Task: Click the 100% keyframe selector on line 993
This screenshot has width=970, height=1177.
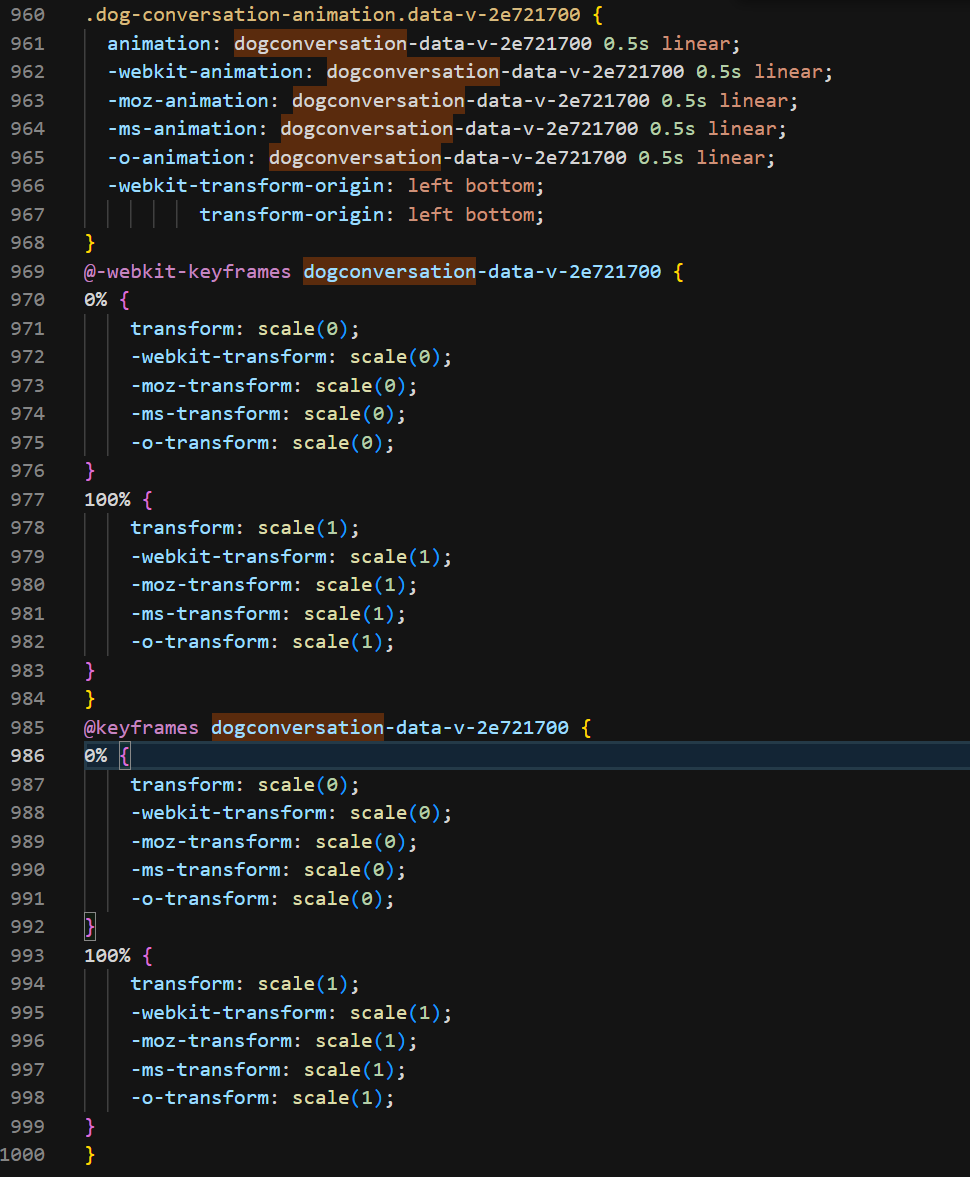Action: [x=107, y=956]
